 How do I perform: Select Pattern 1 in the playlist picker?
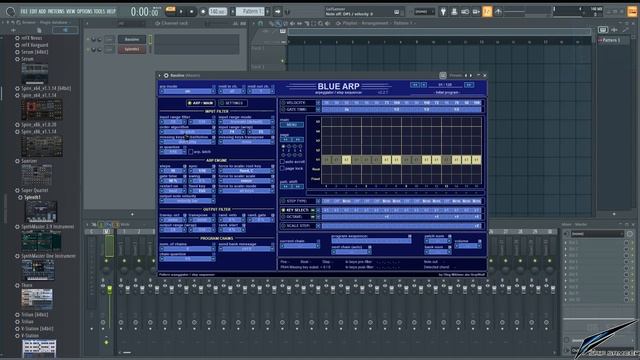(x=611, y=40)
